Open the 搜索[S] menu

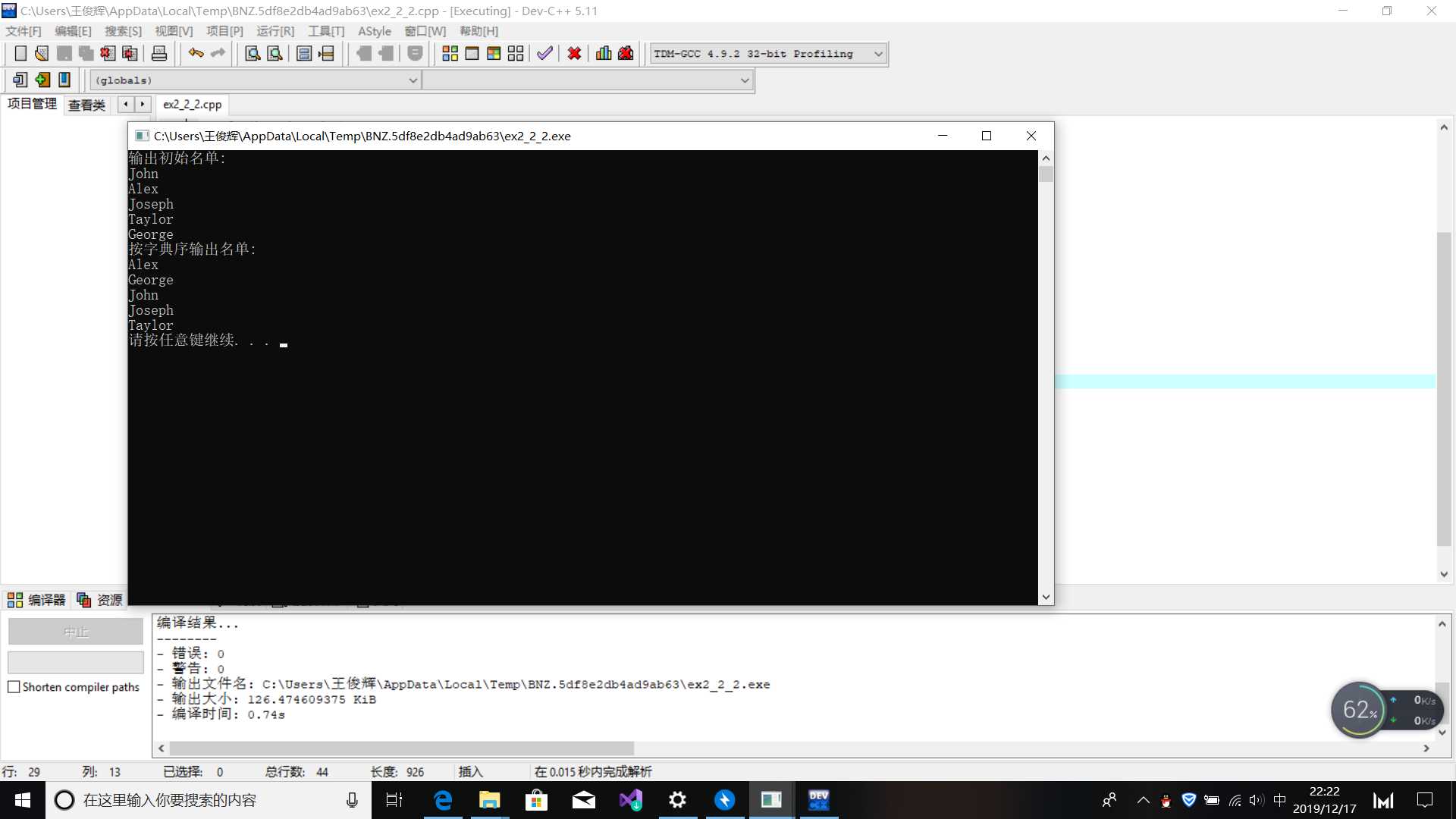pyautogui.click(x=123, y=31)
